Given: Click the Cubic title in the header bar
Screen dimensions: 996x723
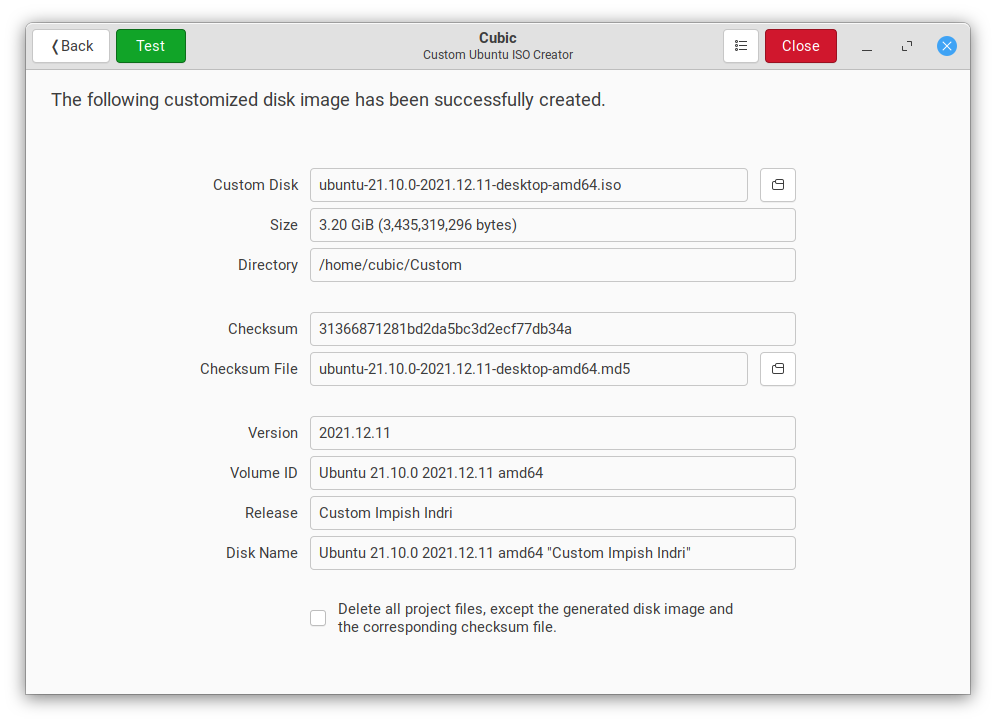Looking at the screenshot, I should [x=497, y=38].
